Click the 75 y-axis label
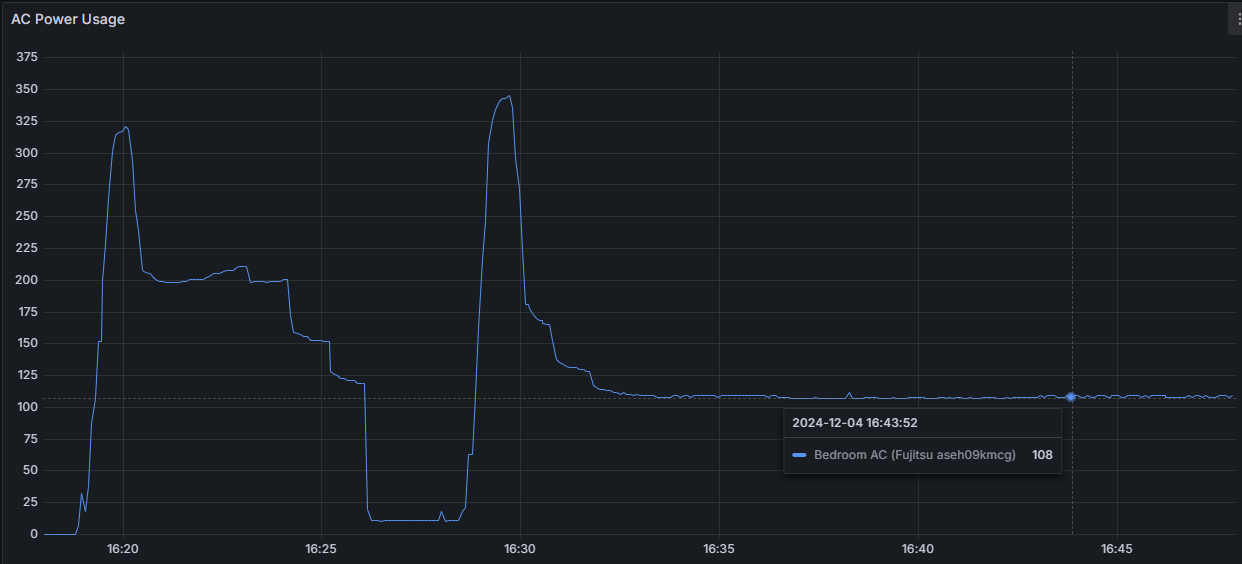This screenshot has height=564, width=1242. [x=31, y=439]
